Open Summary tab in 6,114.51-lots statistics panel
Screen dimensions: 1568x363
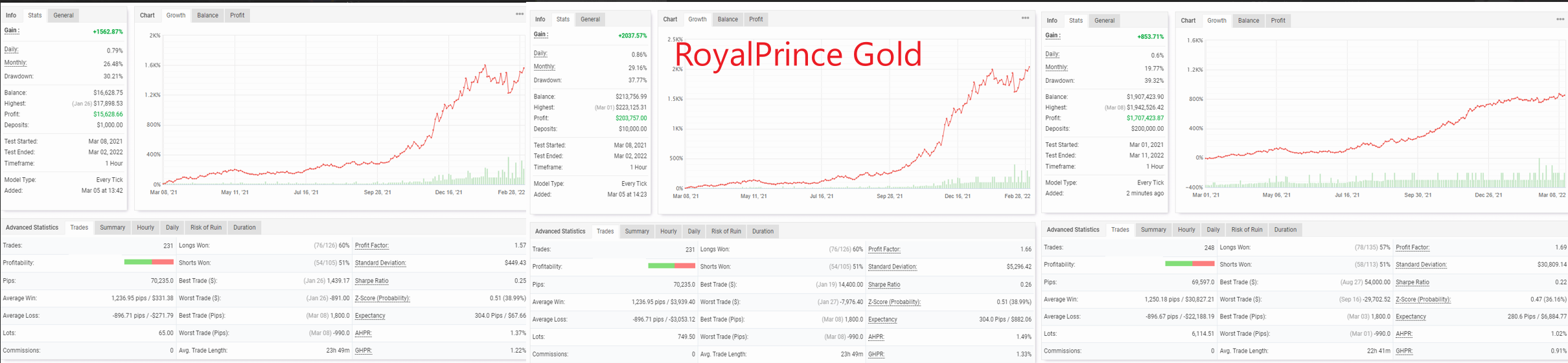[1153, 229]
